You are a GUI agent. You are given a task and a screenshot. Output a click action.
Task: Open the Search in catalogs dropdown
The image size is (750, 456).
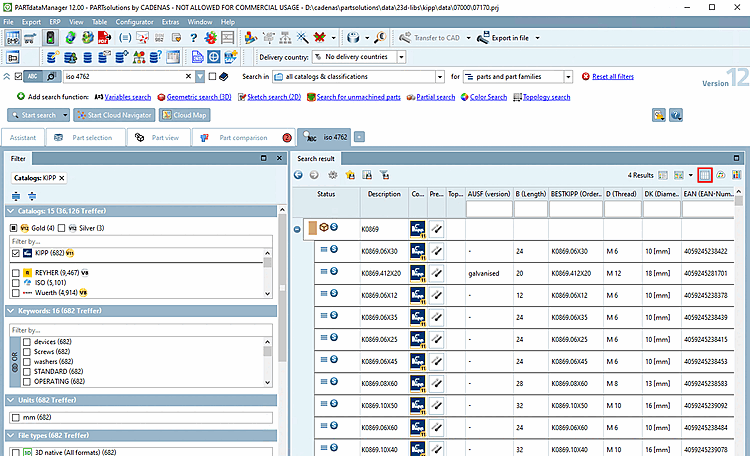point(440,77)
